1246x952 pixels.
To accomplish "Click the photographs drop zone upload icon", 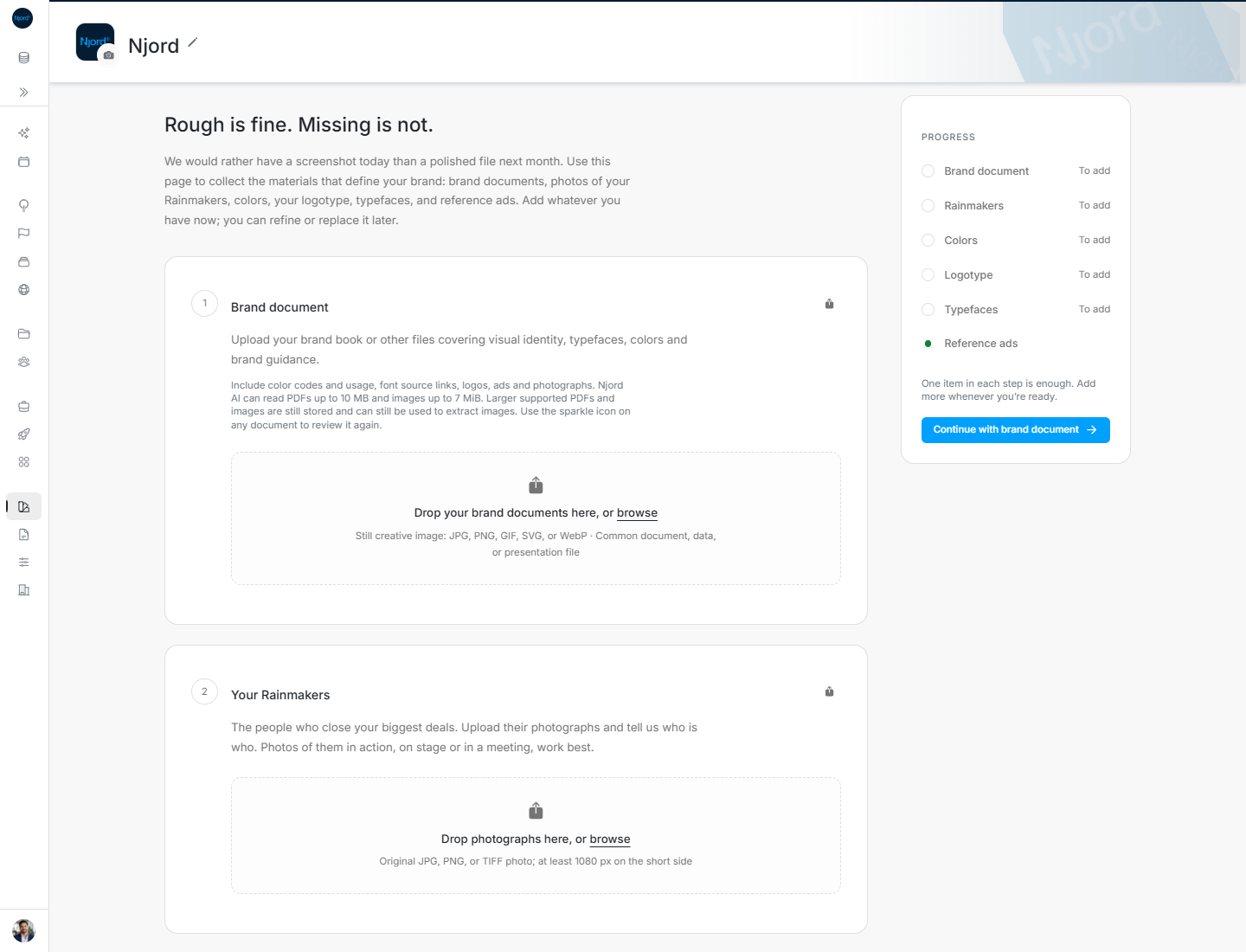I will (x=536, y=810).
